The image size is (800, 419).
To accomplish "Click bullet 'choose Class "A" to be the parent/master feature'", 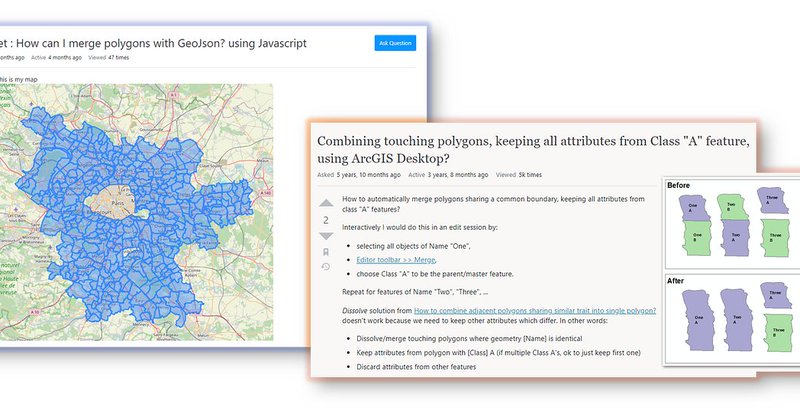I will coord(435,274).
